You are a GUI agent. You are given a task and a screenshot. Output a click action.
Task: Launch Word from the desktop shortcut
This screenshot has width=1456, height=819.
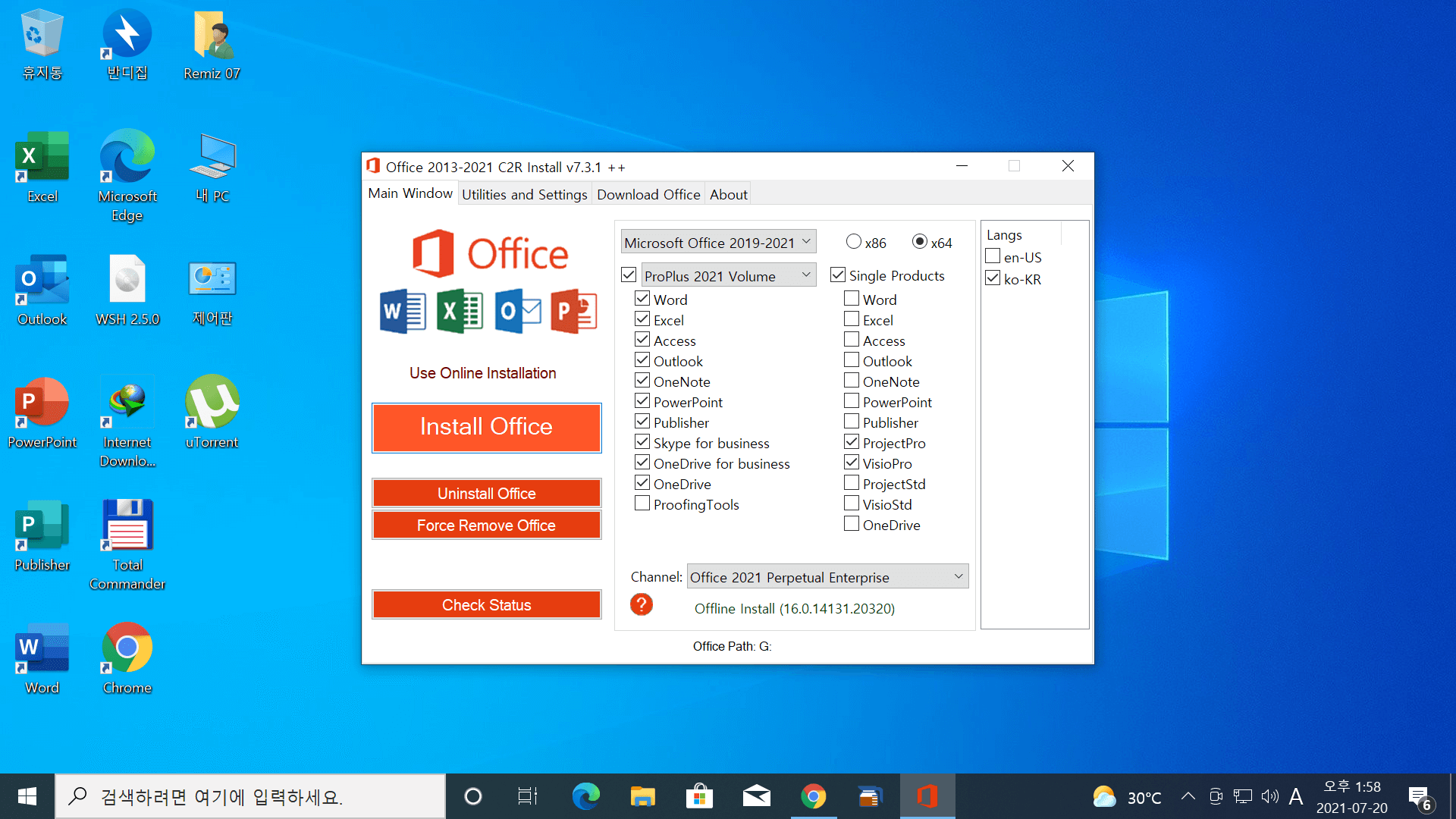coord(42,658)
